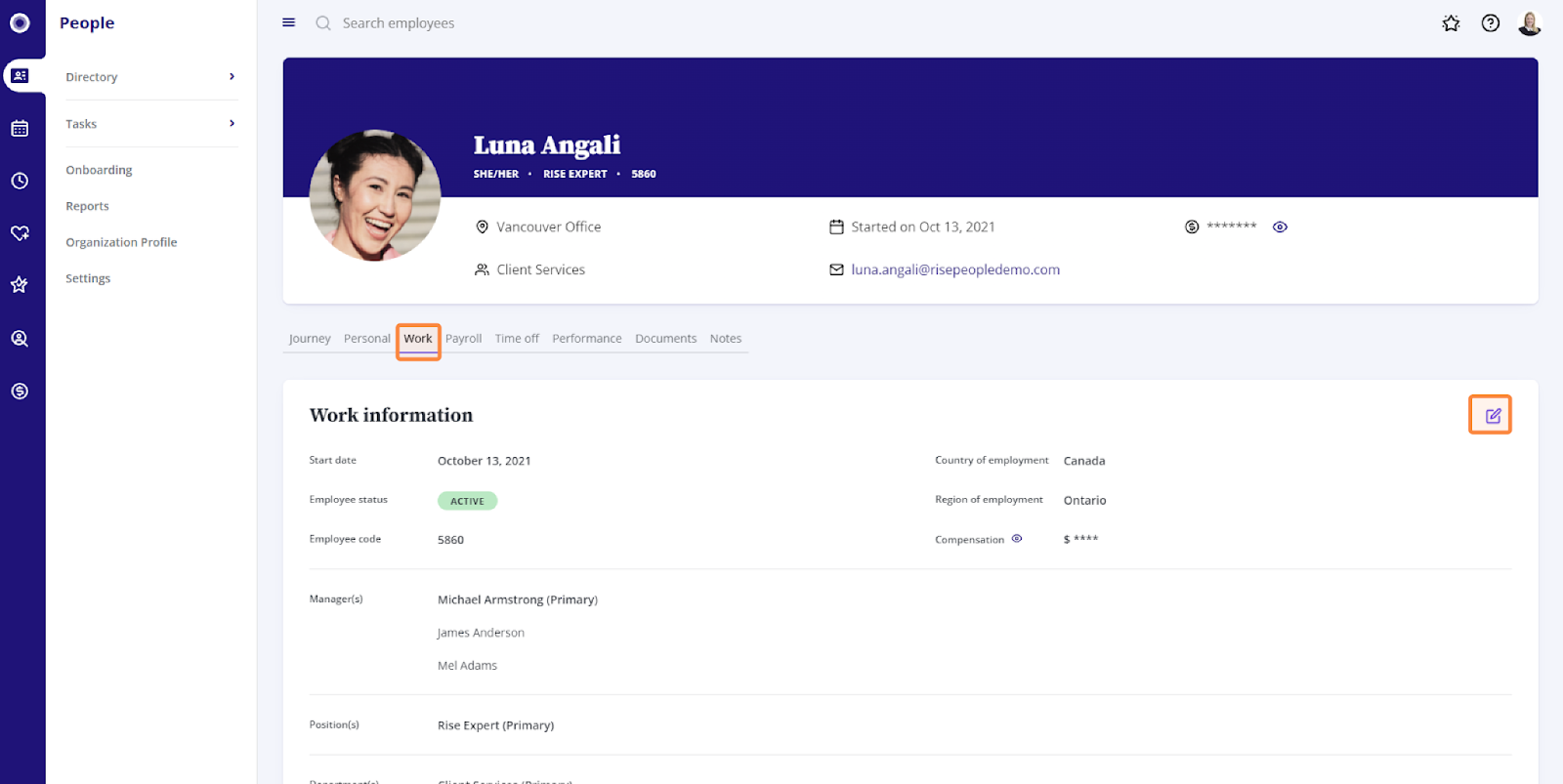Open the dollar payroll icon in left rail
The image size is (1563, 784).
pos(20,392)
